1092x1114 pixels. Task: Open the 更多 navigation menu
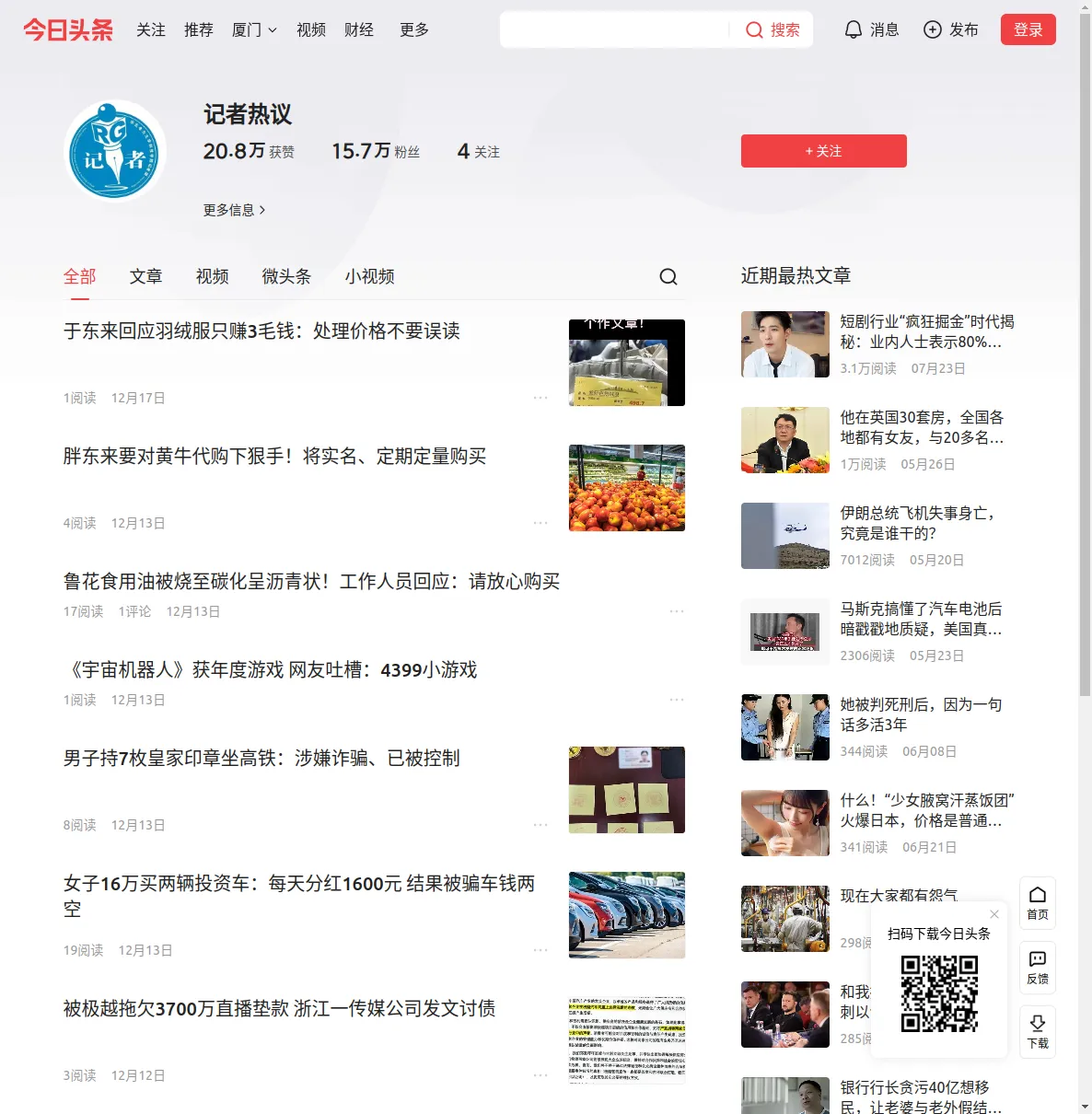(414, 30)
